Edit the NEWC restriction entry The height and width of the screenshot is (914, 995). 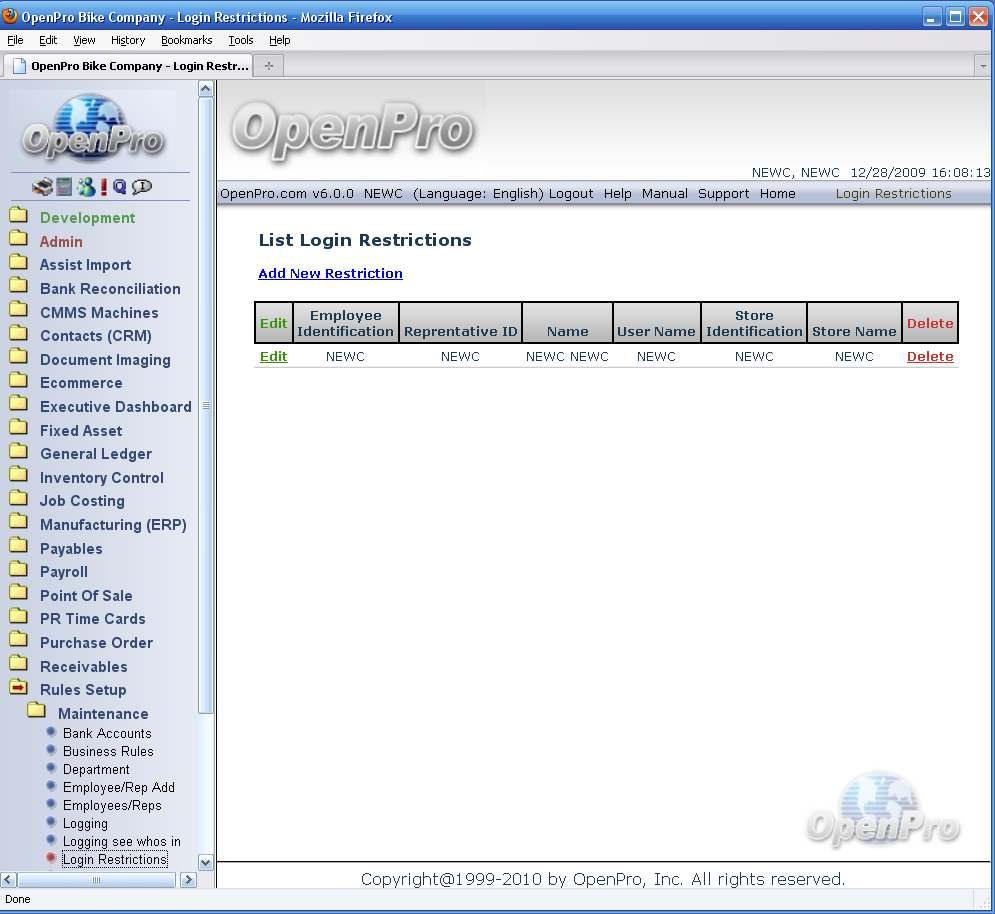(x=273, y=357)
